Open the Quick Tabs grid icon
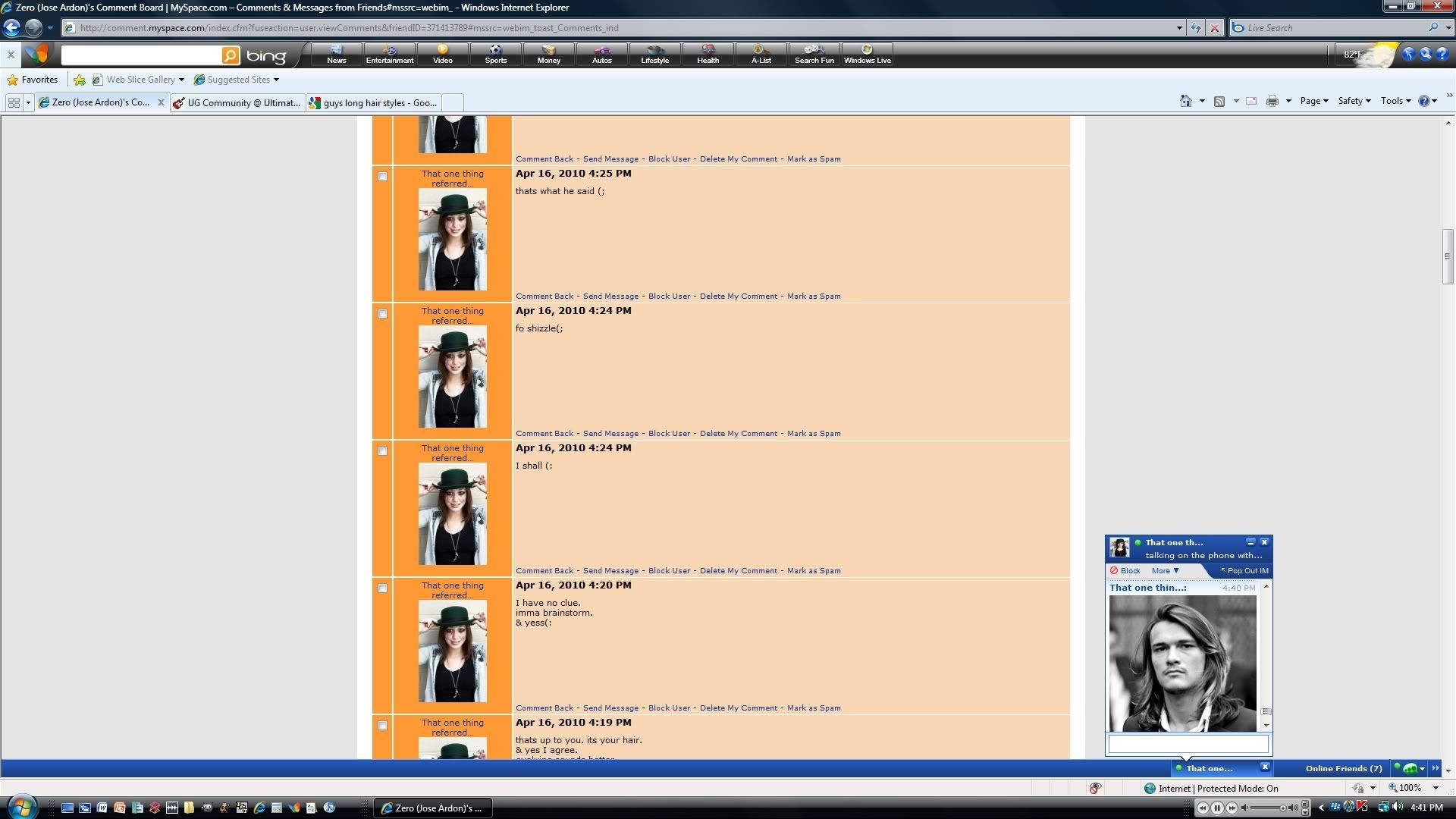Image resolution: width=1456 pixels, height=819 pixels. tap(14, 102)
